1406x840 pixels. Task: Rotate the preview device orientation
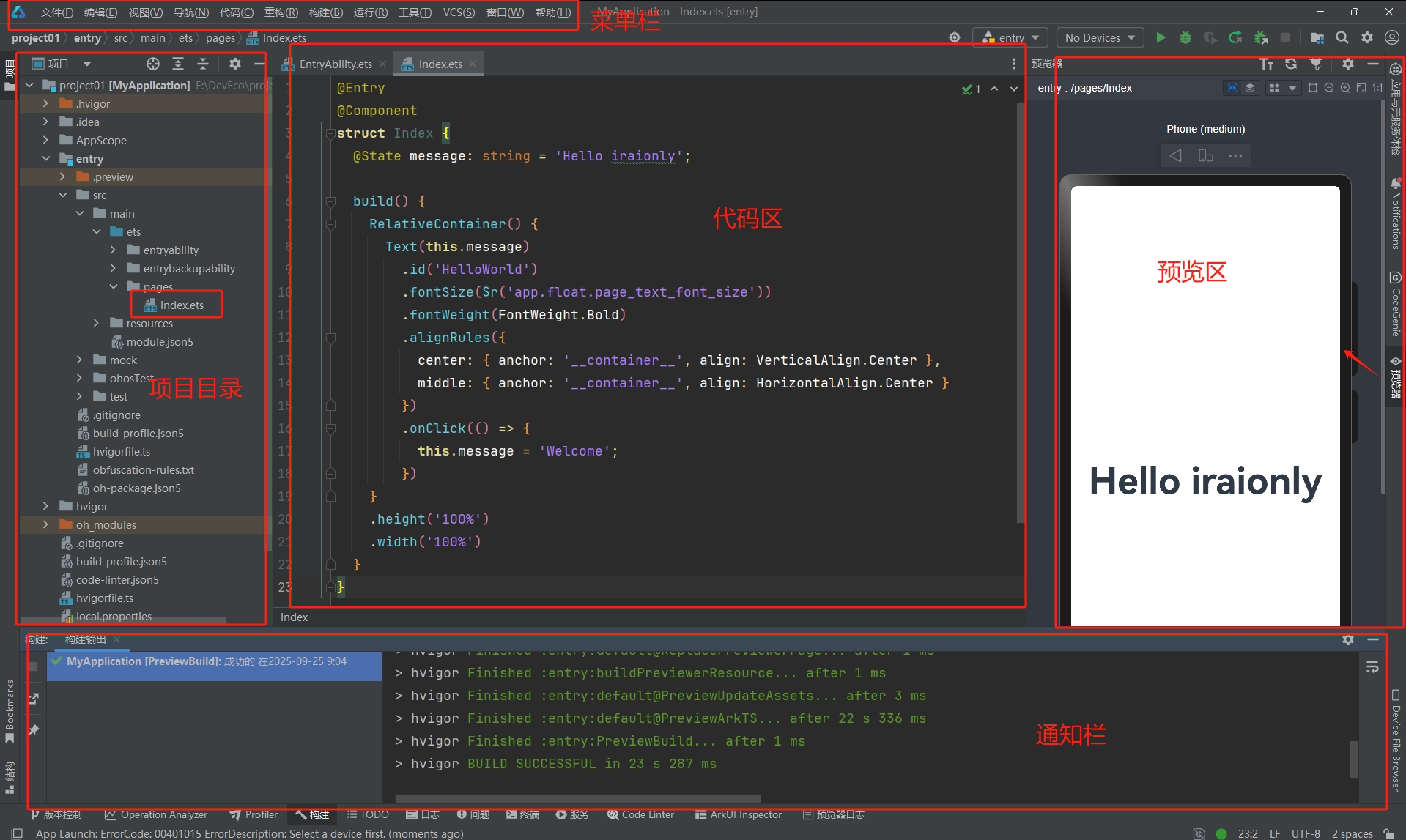coord(1205,155)
